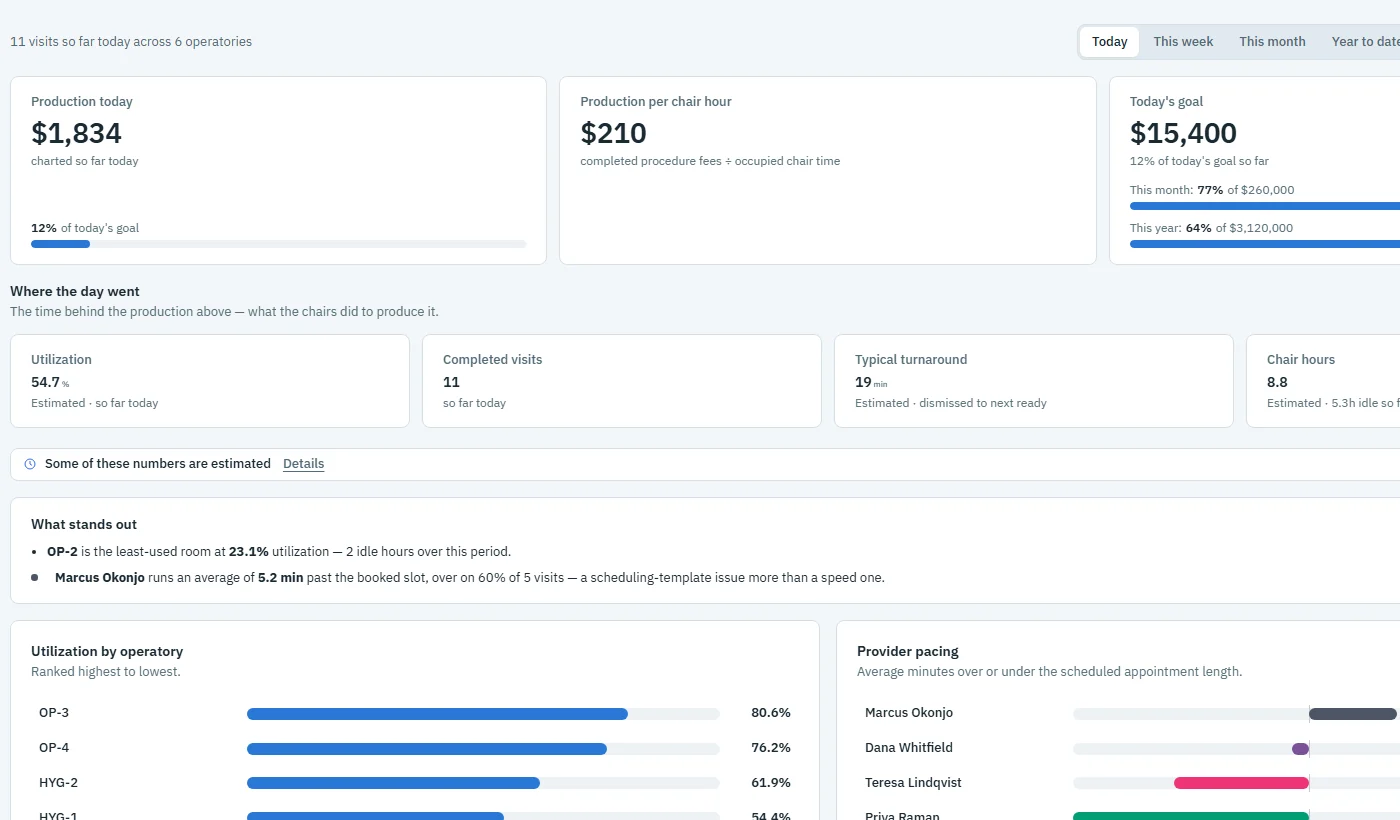Click the HYG-2 label in the utilization list
1400x820 pixels.
pos(58,783)
